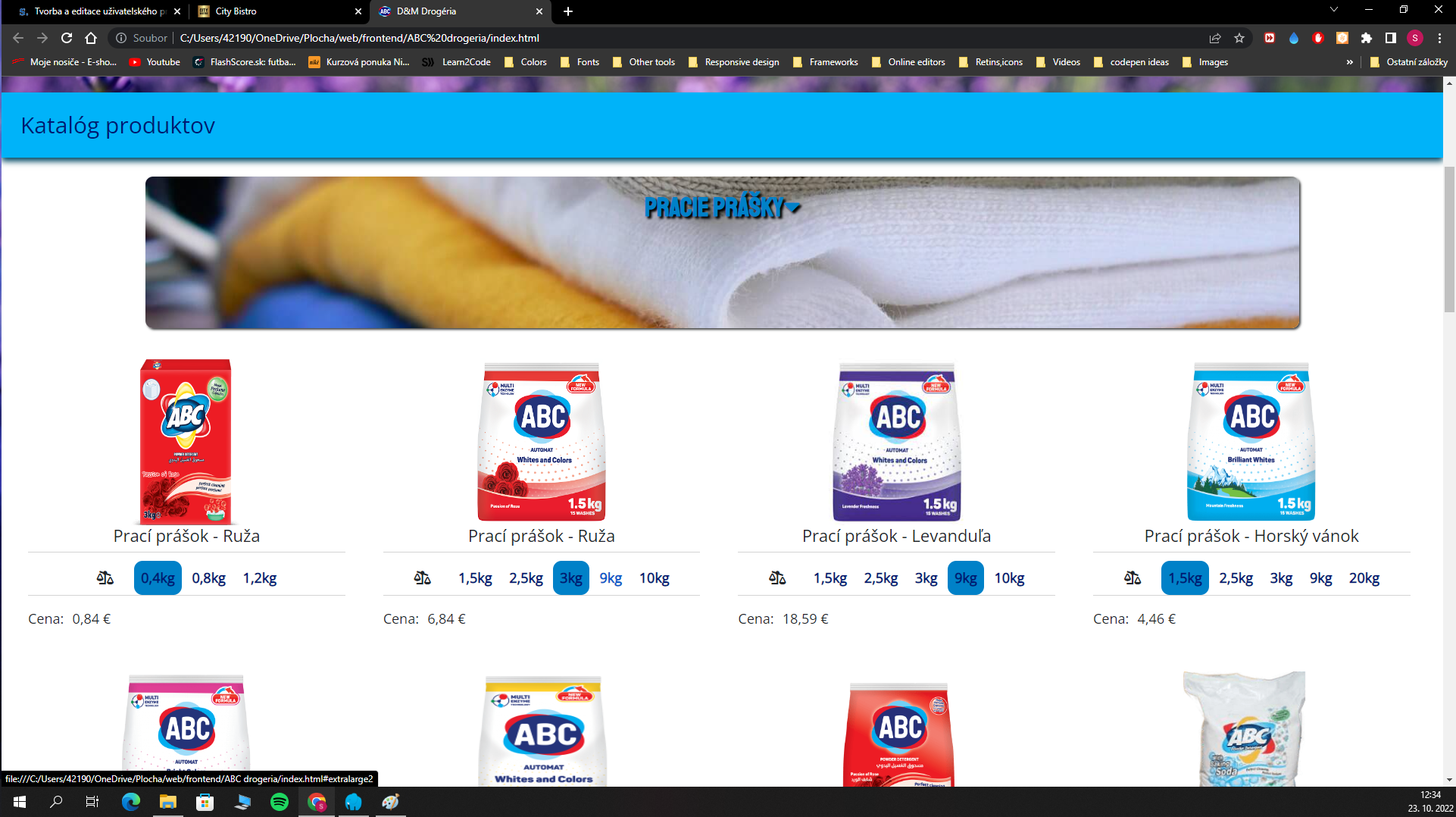The height and width of the screenshot is (817, 1456).
Task: Open the Fonts bookmark folder
Action: (580, 62)
